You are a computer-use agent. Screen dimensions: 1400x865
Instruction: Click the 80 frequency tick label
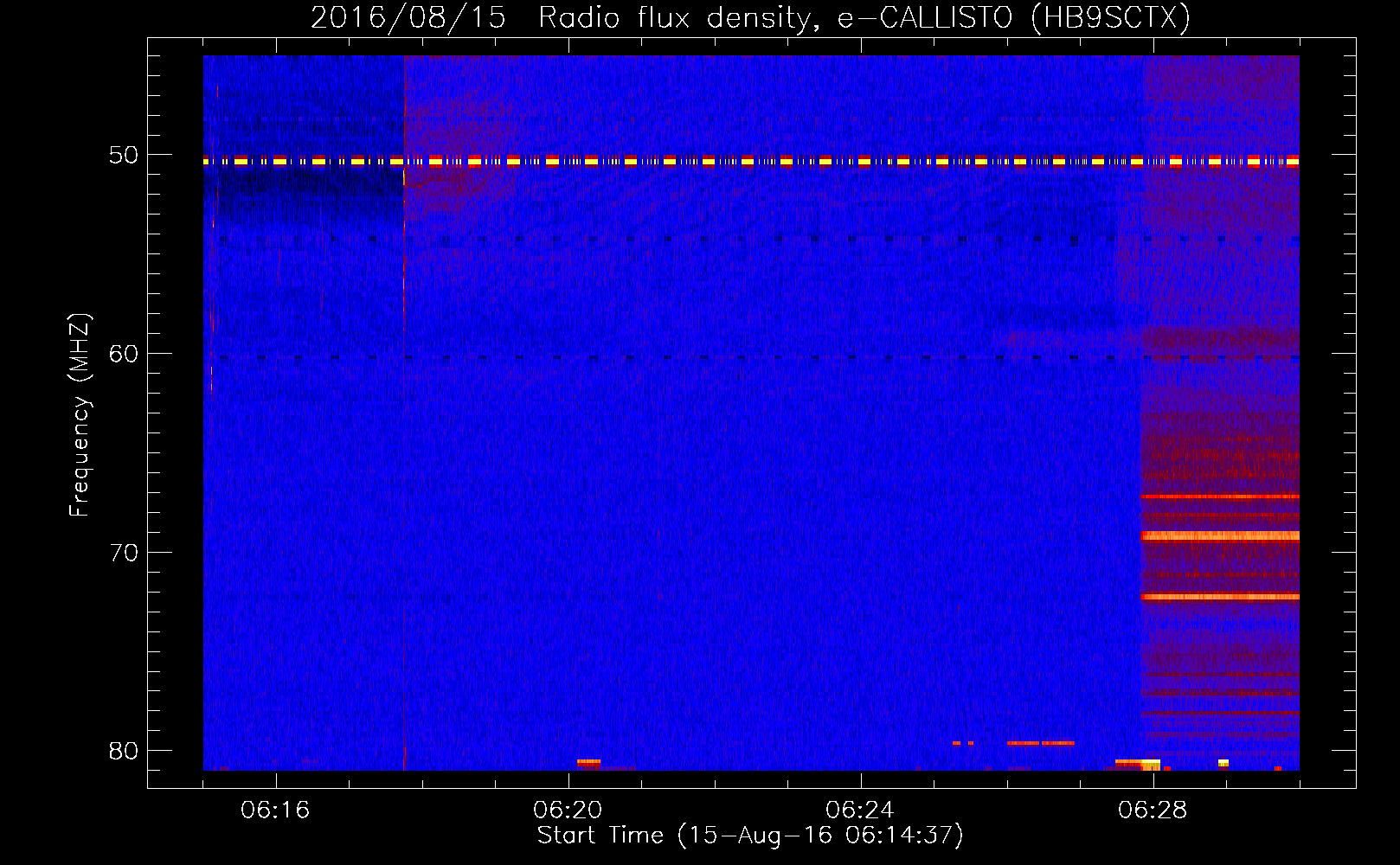click(123, 750)
